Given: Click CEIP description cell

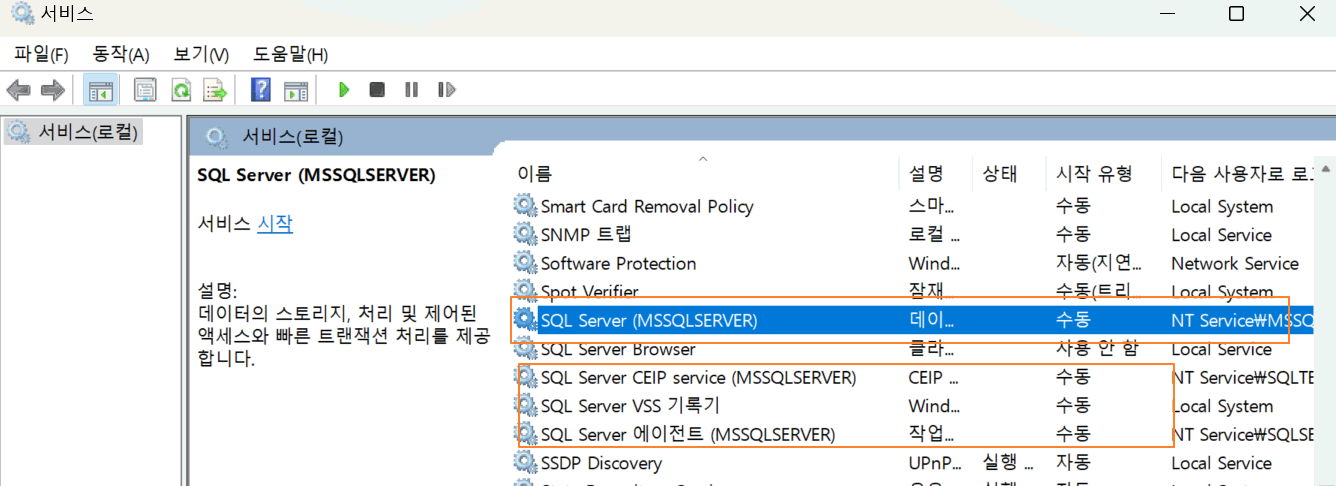Looking at the screenshot, I should pyautogui.click(x=933, y=377).
